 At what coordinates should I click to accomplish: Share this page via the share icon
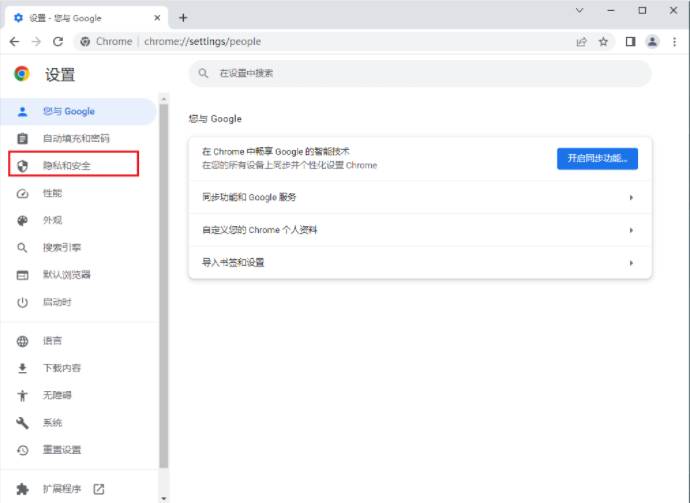(x=582, y=41)
